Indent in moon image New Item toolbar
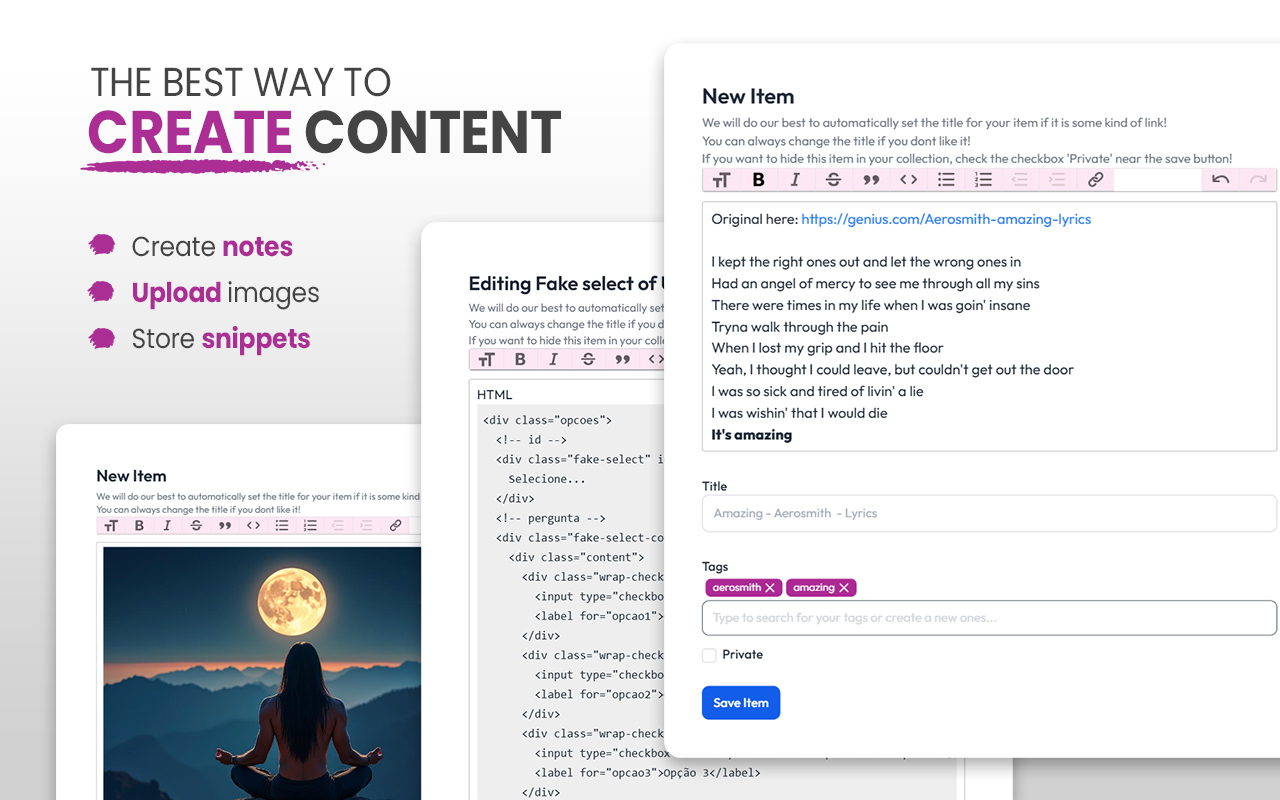1280x800 pixels. point(367,525)
